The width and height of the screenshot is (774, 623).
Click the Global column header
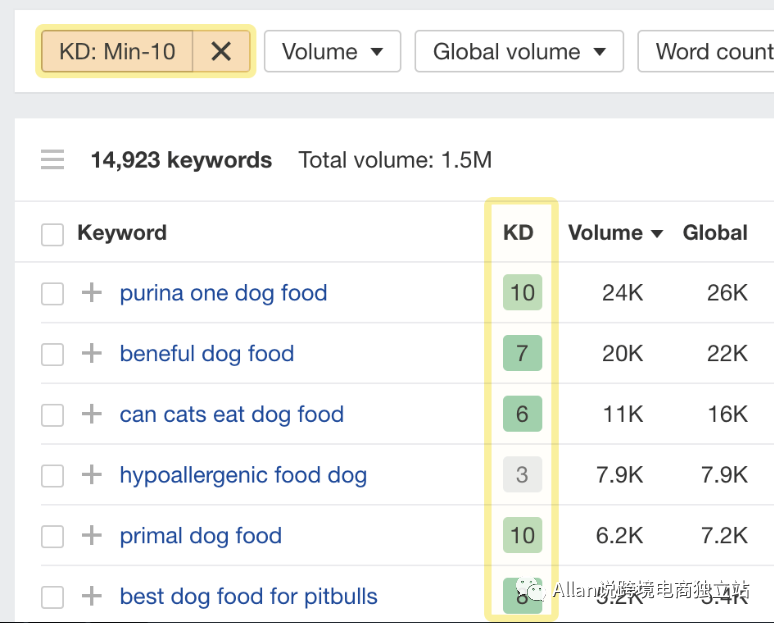pos(715,233)
